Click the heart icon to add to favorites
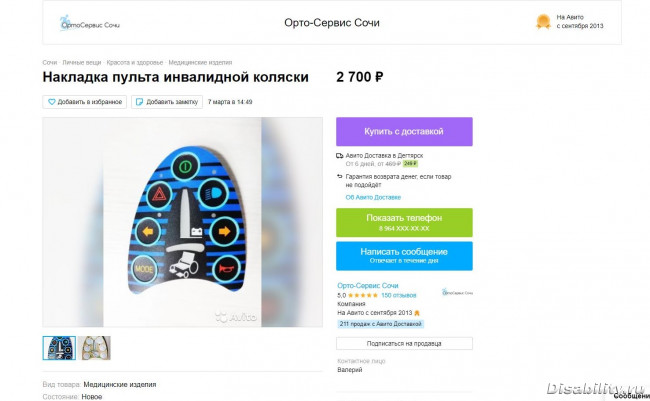Image resolution: width=650 pixels, height=401 pixels. (x=51, y=102)
